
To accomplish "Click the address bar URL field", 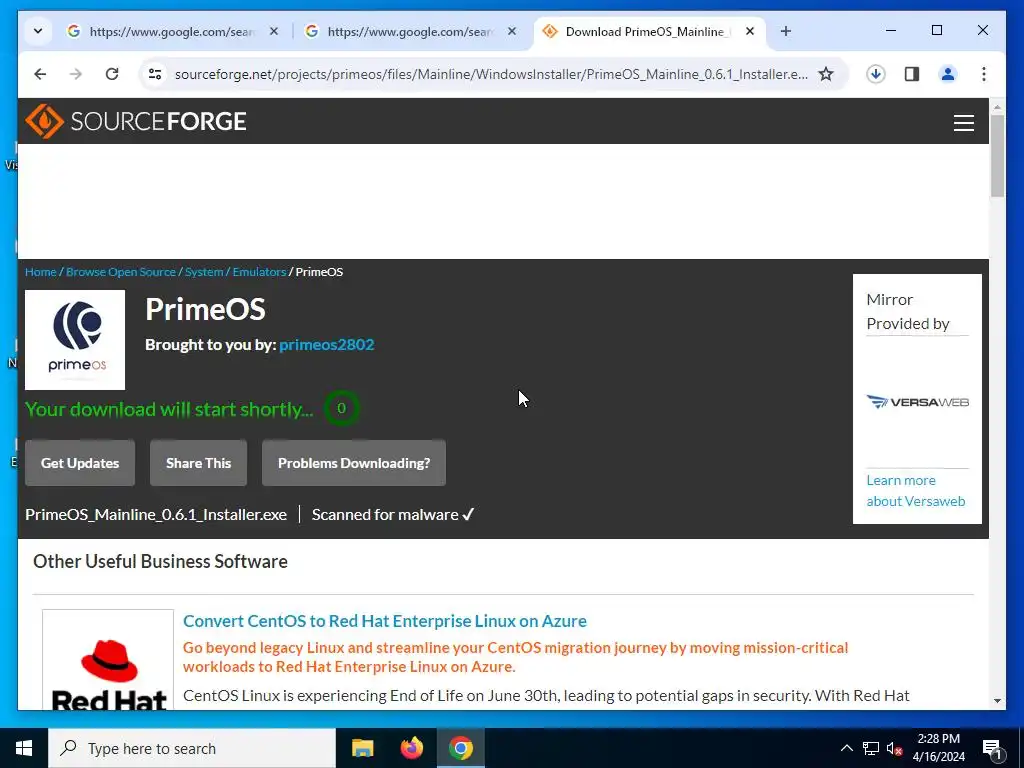I will (491, 74).
